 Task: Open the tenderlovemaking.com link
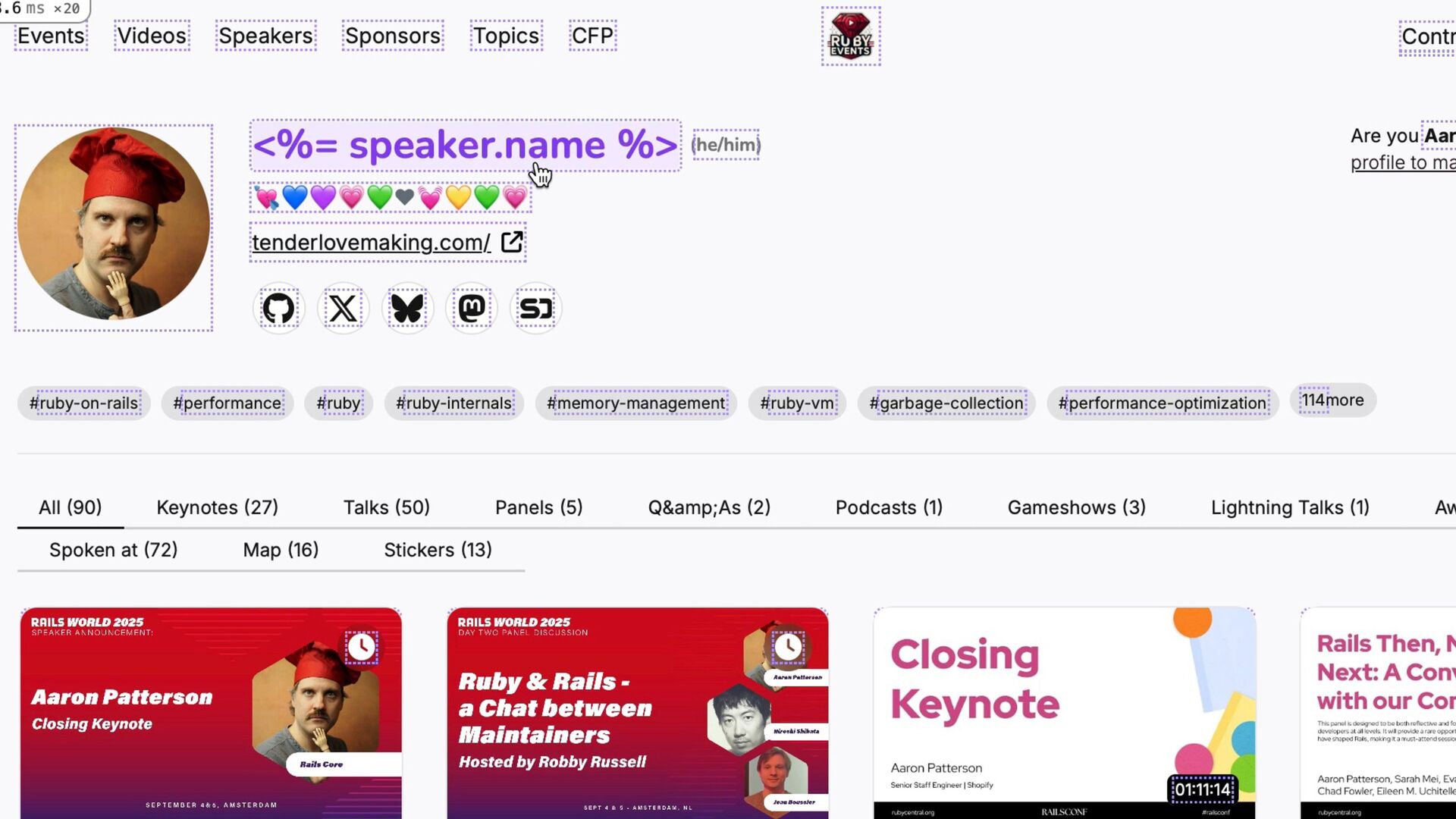(x=371, y=243)
